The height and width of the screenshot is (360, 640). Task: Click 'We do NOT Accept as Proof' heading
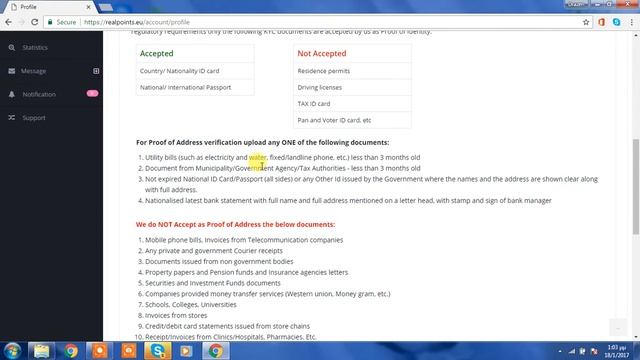tap(236, 224)
